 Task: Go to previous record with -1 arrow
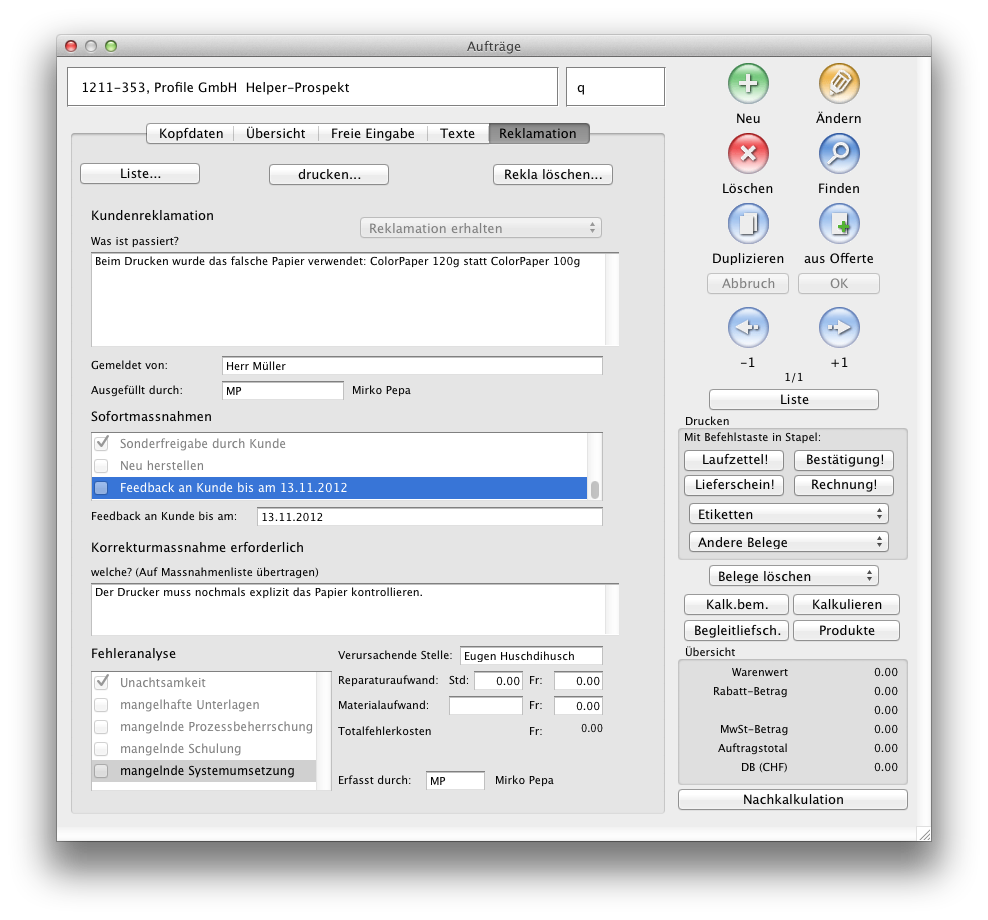(x=747, y=327)
